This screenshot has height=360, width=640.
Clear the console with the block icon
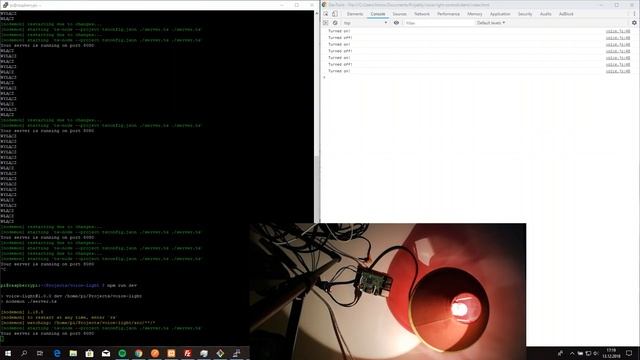[x=335, y=23]
